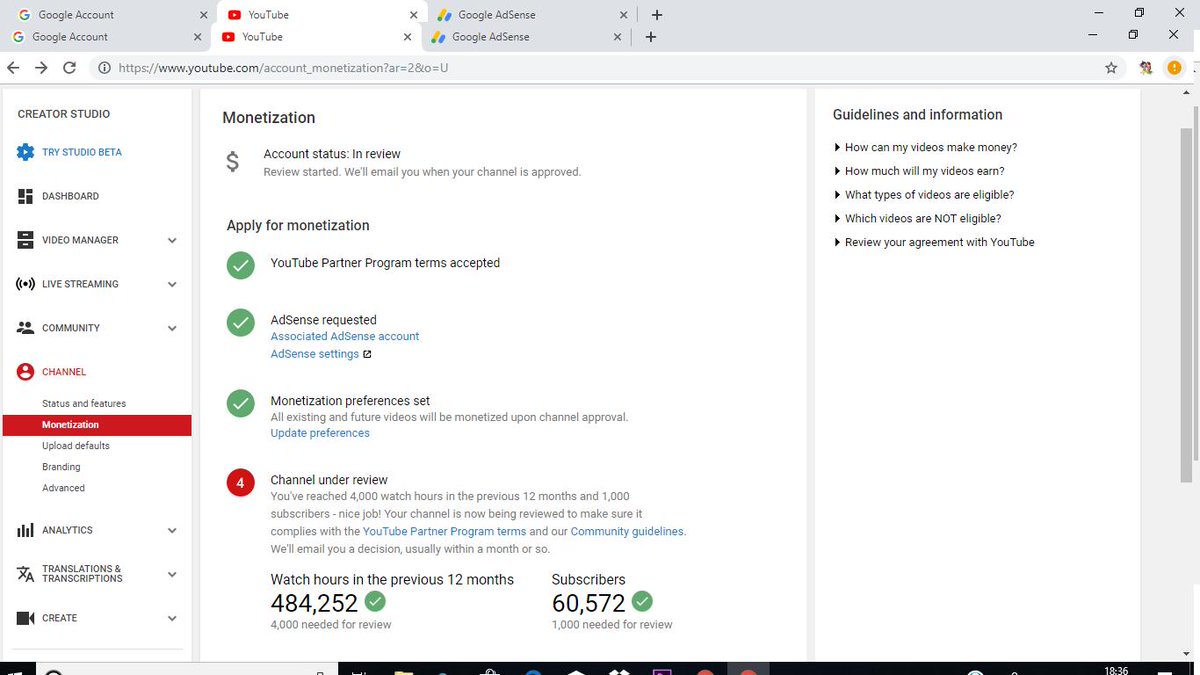Click the TRY STUDIO BETA gear icon
The height and width of the screenshot is (675, 1200).
(26, 153)
